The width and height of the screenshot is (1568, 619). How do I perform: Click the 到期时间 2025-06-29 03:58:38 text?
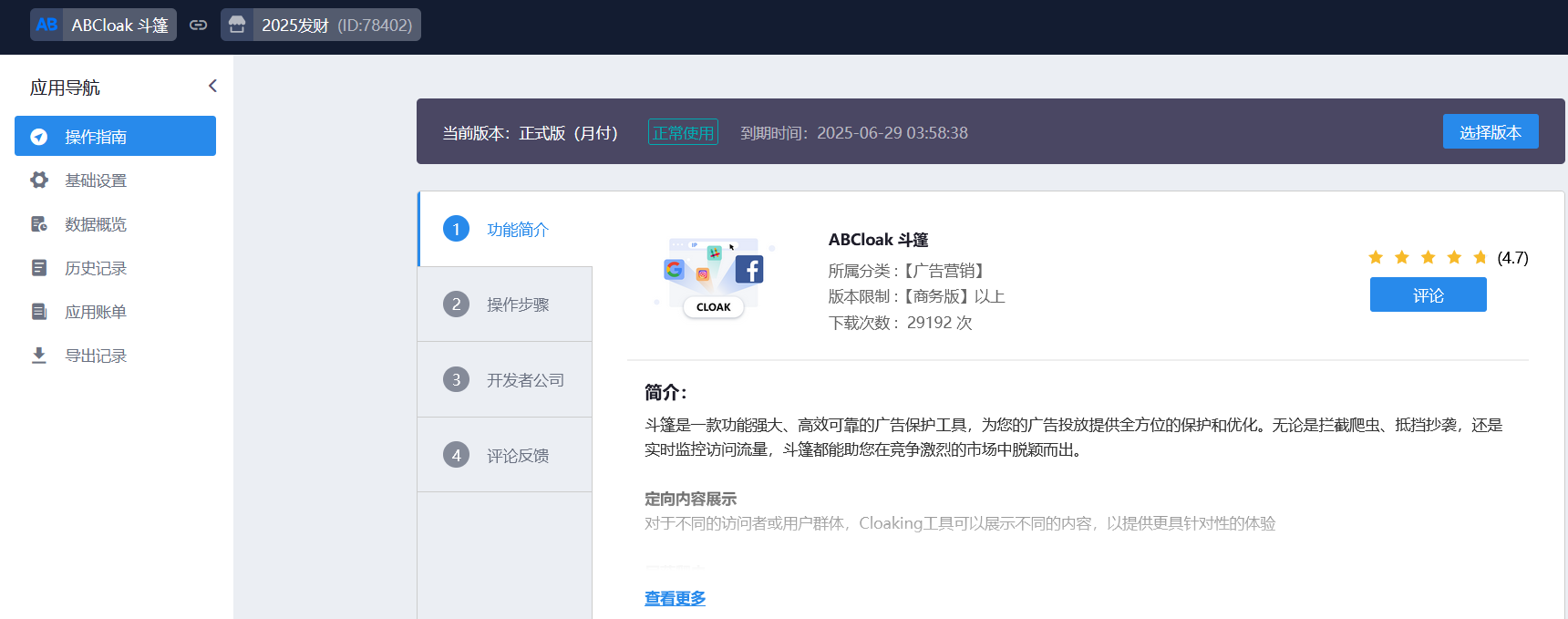[854, 133]
